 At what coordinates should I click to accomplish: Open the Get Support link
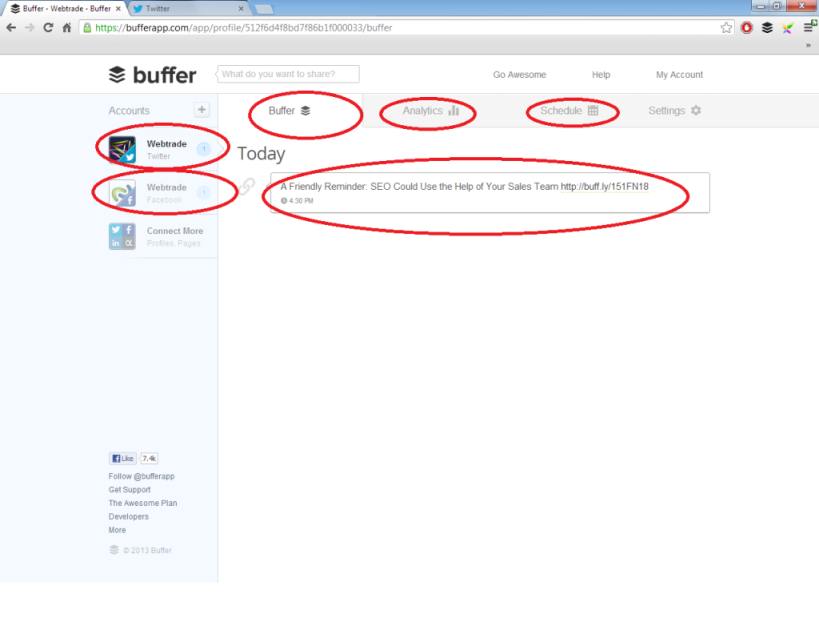click(130, 489)
